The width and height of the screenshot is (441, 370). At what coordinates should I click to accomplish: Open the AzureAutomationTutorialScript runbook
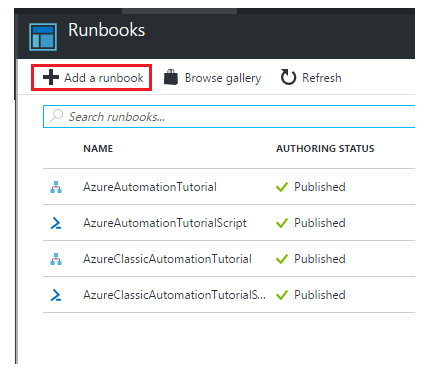tap(165, 223)
